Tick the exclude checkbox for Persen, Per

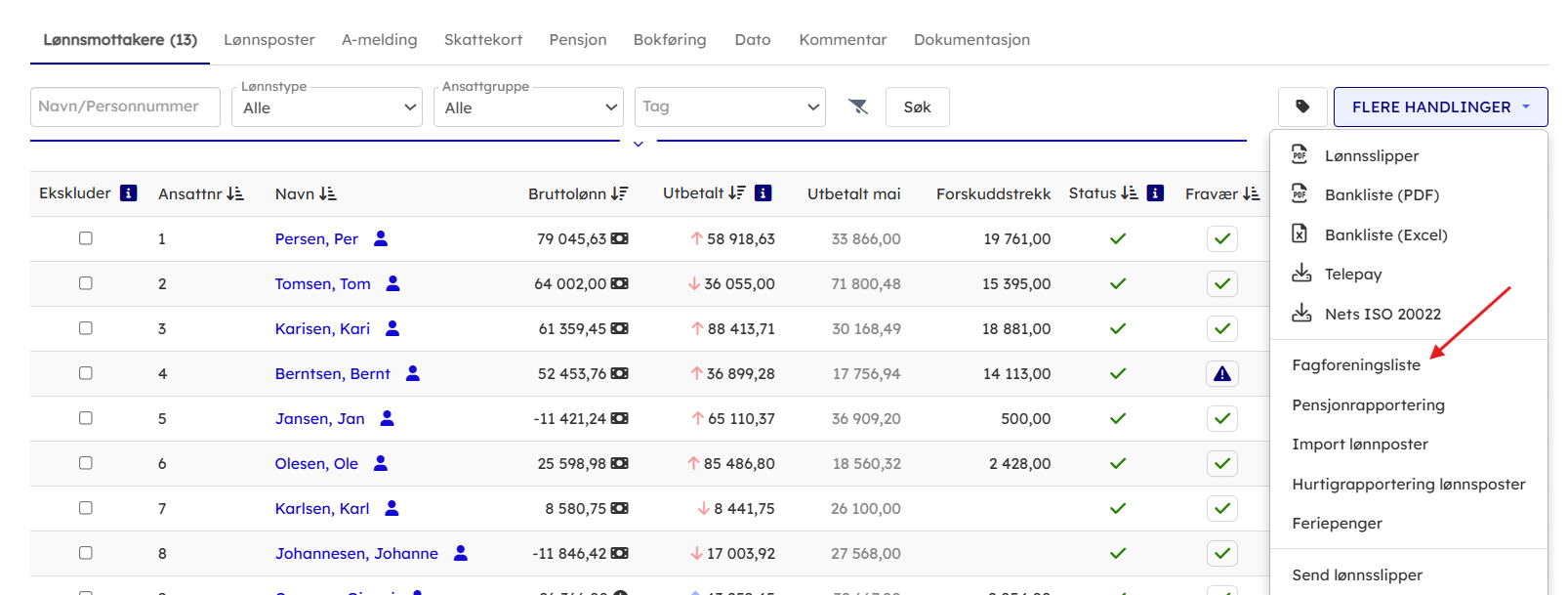click(x=86, y=238)
